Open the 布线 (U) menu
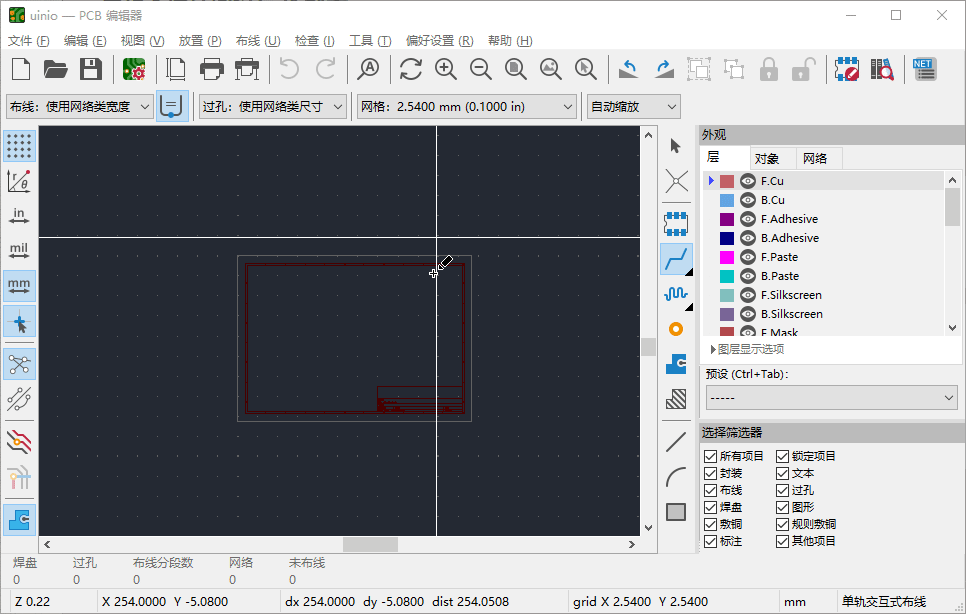966x614 pixels. [258, 41]
